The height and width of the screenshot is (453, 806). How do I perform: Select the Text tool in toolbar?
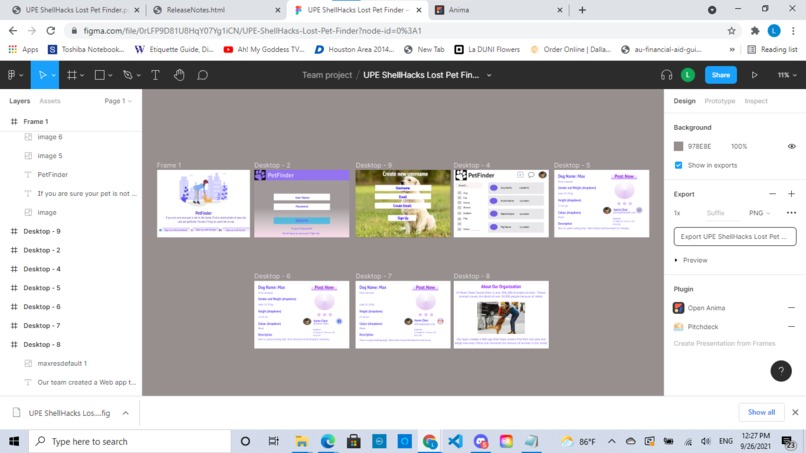point(155,75)
